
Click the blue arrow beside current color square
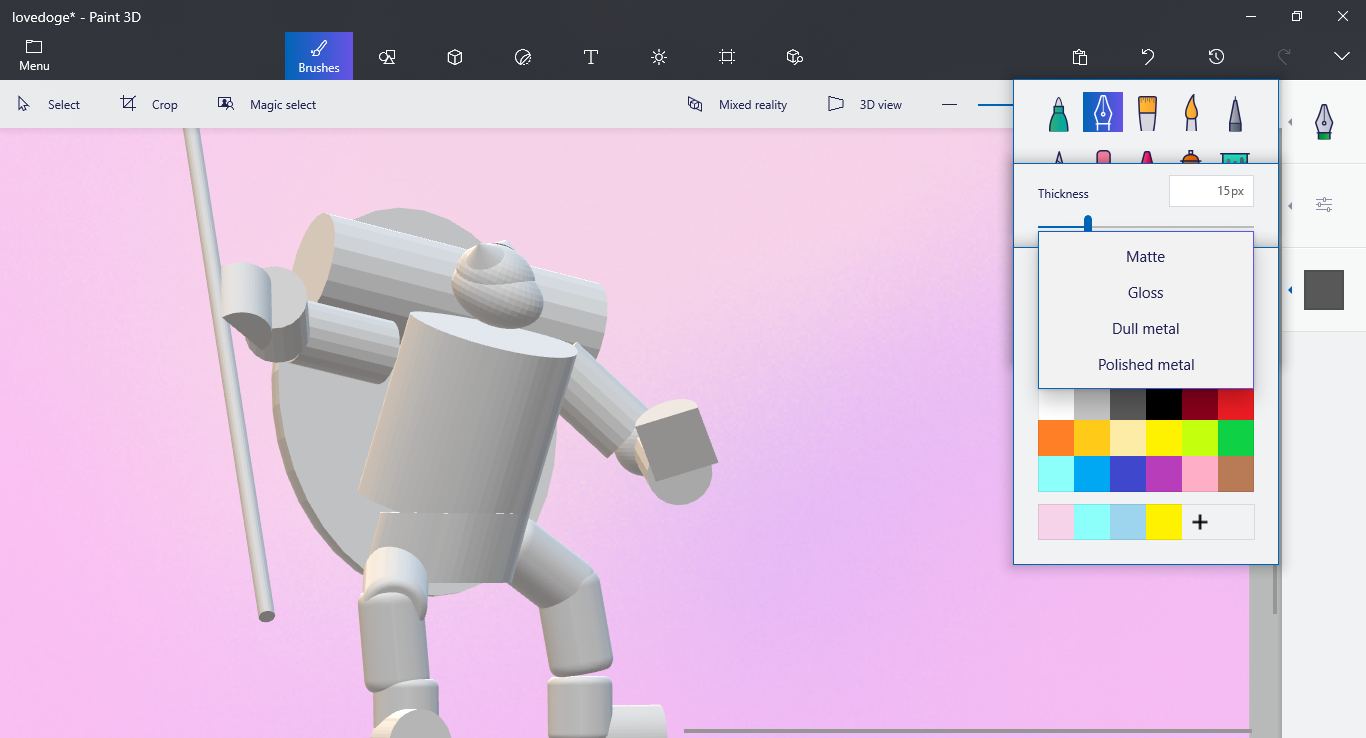coord(1290,290)
